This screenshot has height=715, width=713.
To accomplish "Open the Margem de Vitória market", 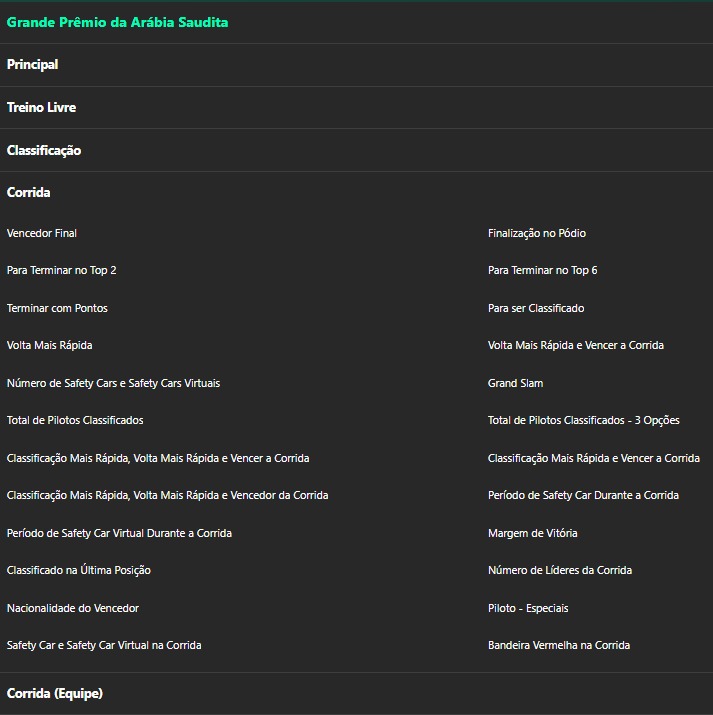I will 533,534.
